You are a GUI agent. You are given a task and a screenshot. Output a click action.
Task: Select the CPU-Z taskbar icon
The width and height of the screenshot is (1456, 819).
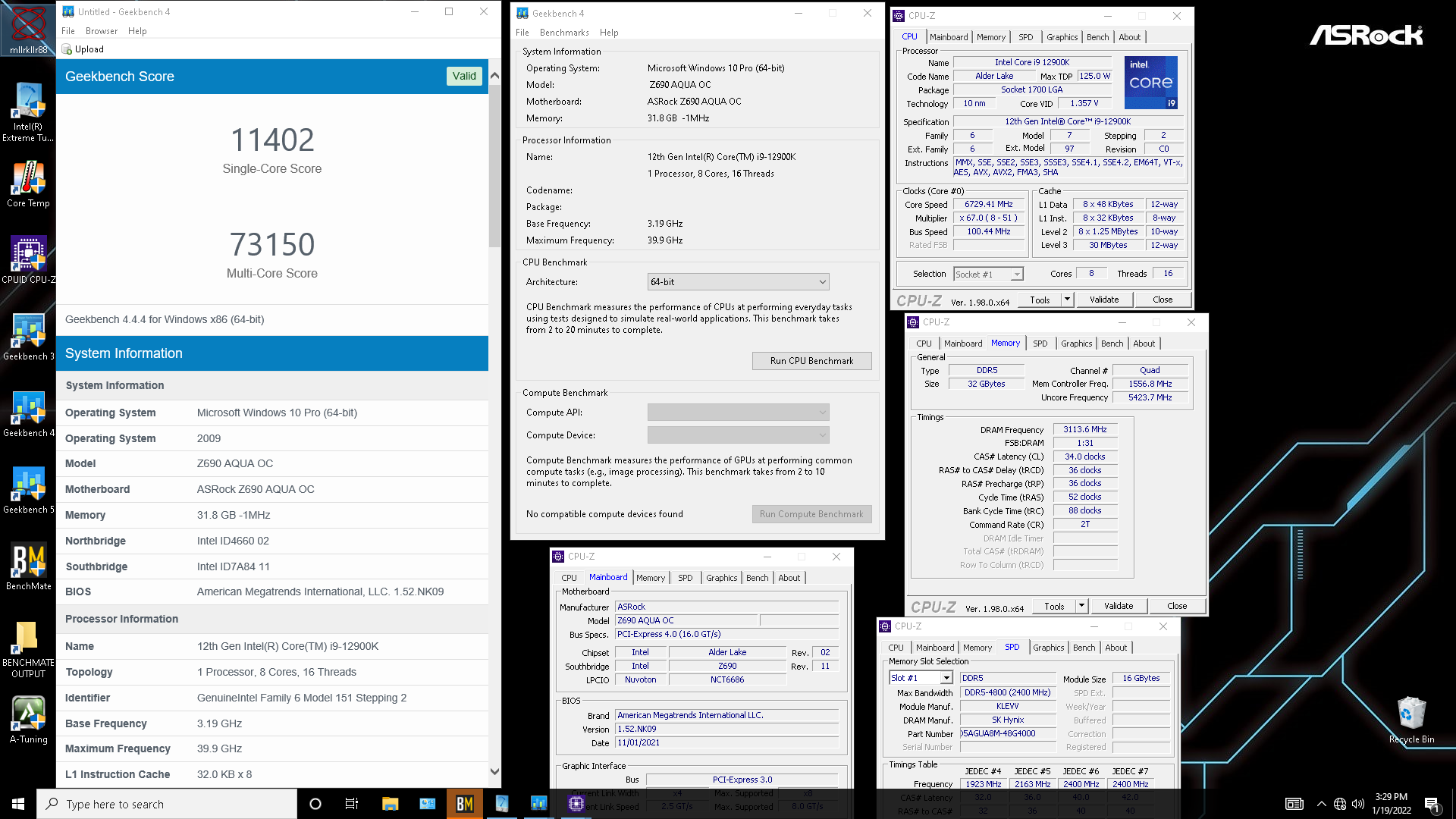[x=576, y=804]
